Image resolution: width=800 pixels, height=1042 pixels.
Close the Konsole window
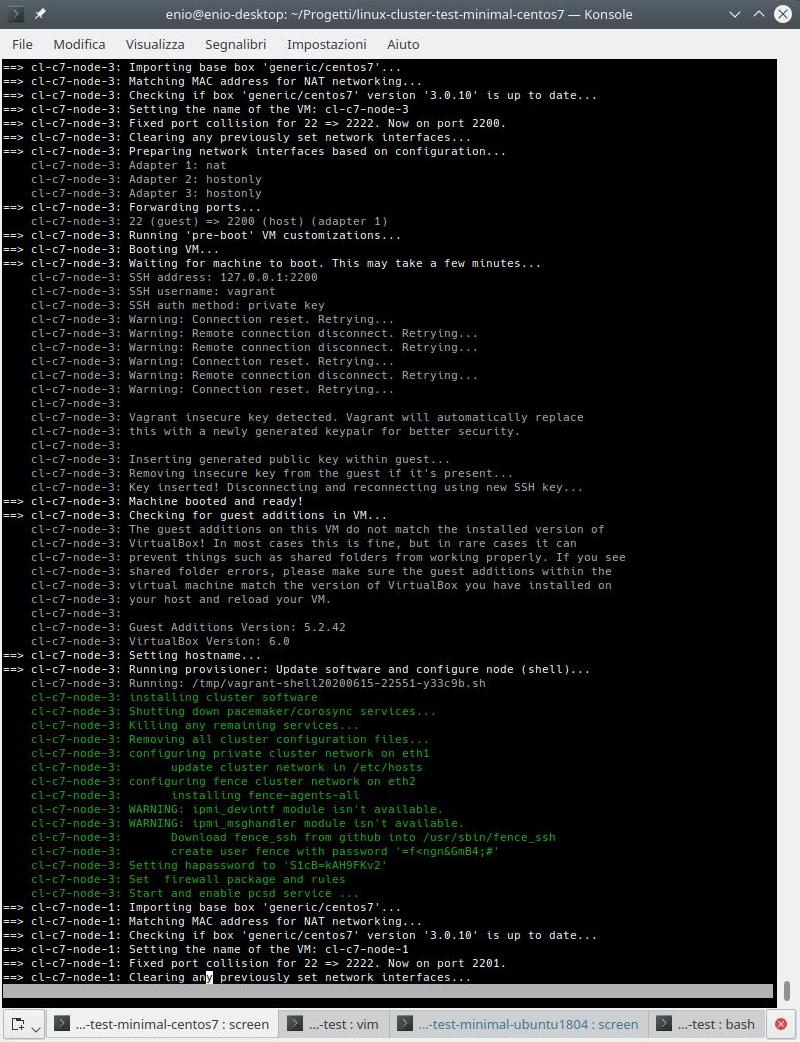782,14
